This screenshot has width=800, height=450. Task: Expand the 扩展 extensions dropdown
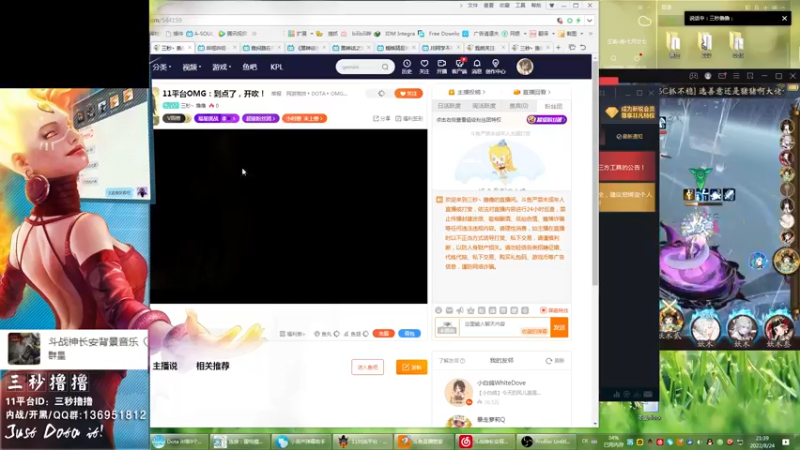(x=312, y=34)
